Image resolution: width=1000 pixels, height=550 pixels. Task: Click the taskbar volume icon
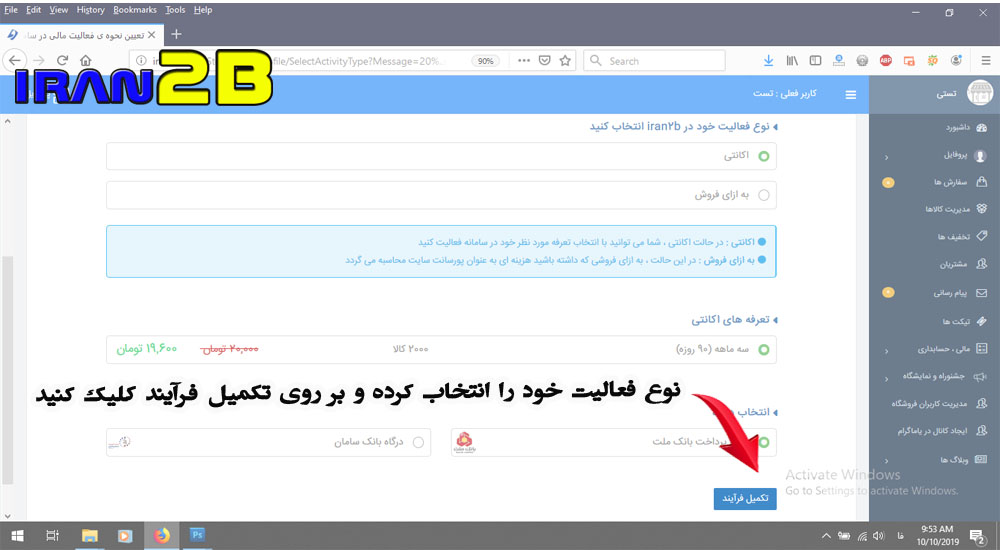pos(878,536)
